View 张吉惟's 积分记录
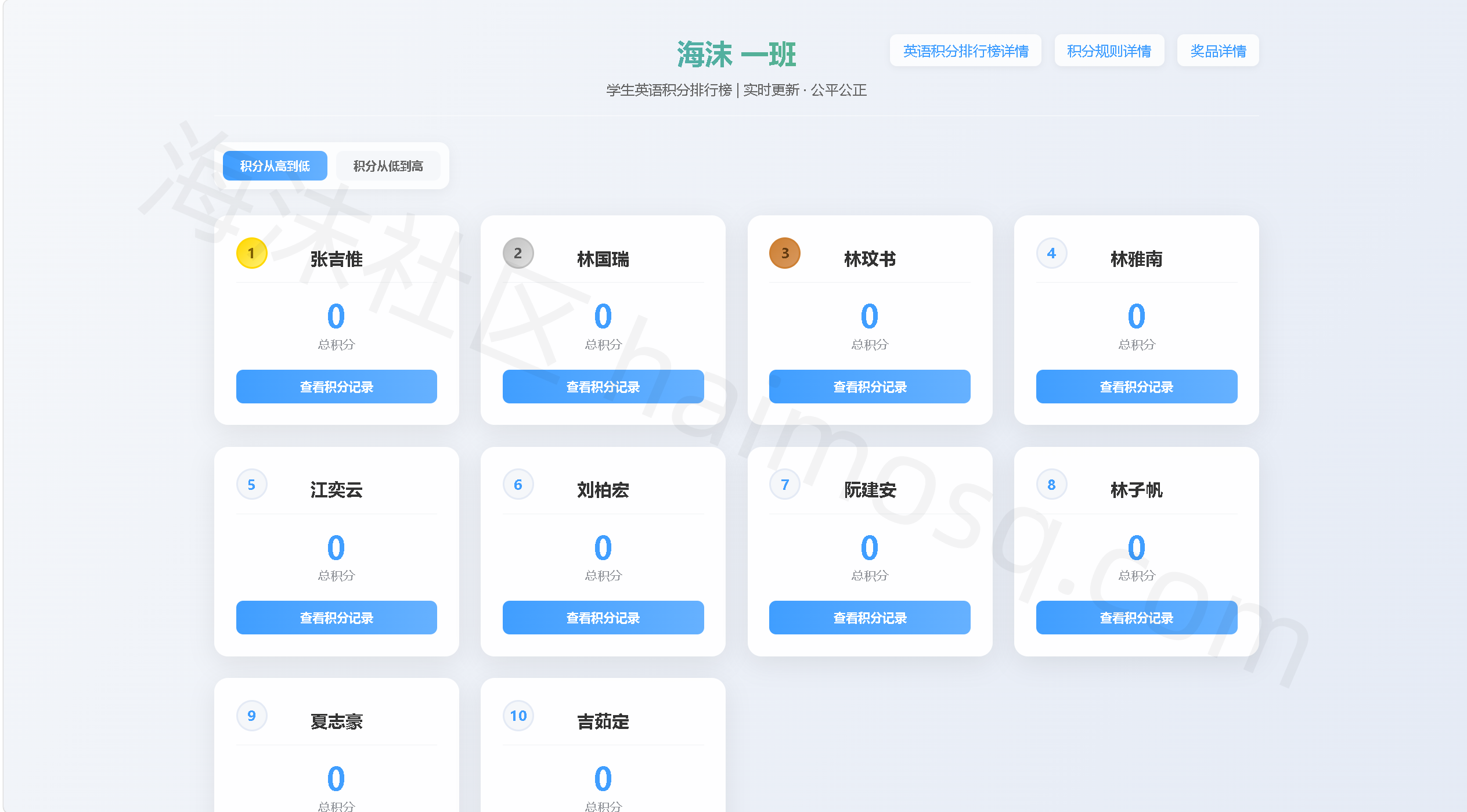This screenshot has height=812, width=1467. point(337,387)
